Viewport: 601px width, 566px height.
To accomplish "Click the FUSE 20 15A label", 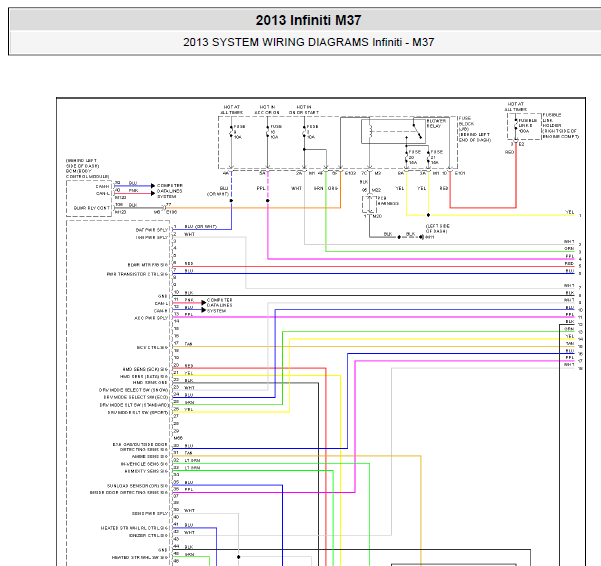I will [414, 157].
